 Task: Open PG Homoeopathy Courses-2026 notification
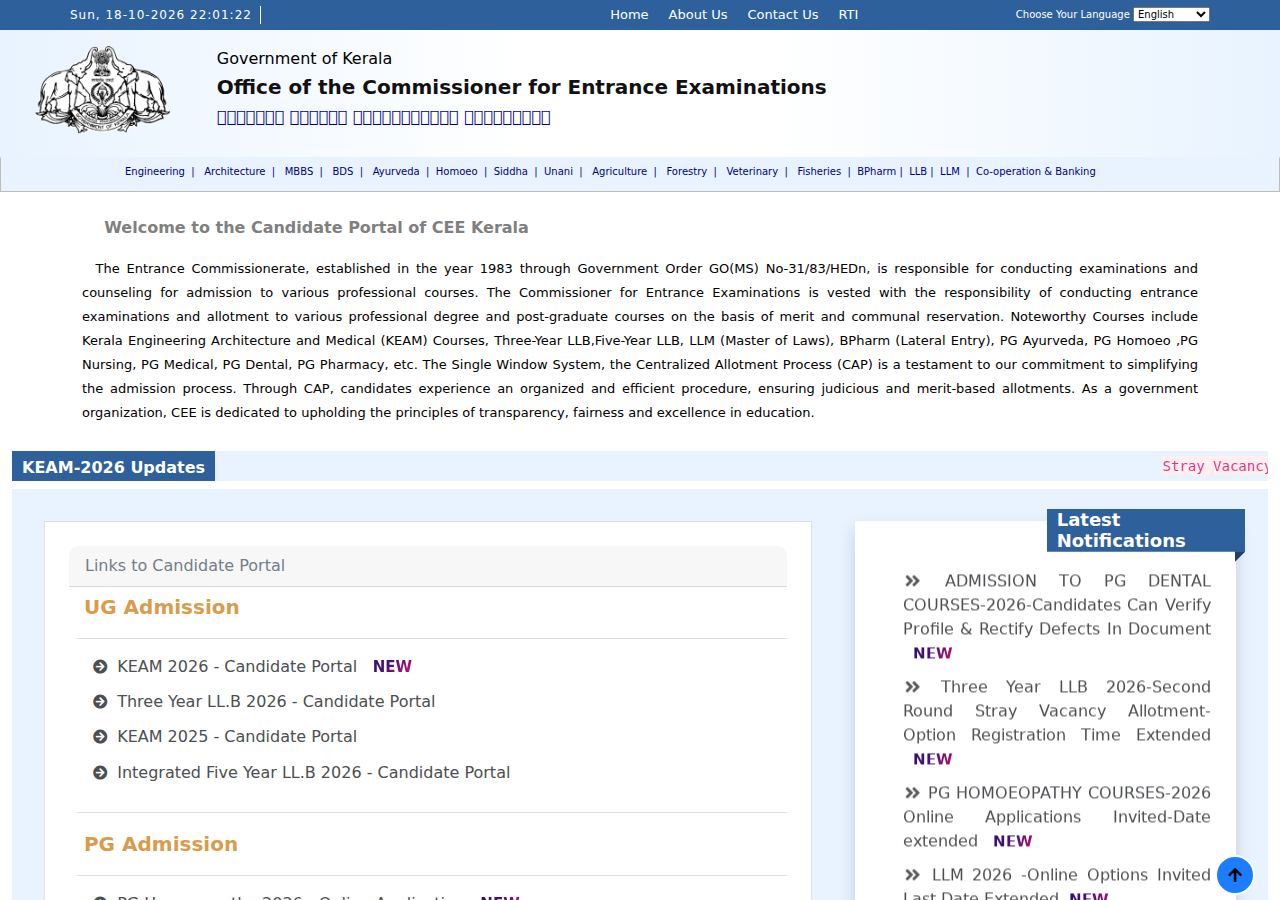[1057, 817]
